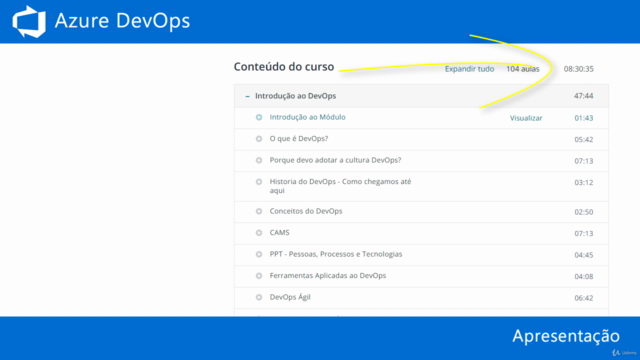Click play icon beside DevOps Ágil
This screenshot has height=360, width=640.
tap(259, 297)
